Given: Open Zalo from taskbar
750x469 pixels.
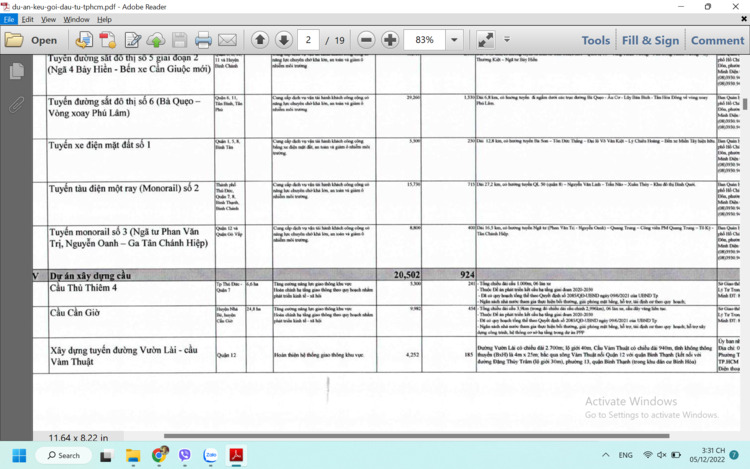Looking at the screenshot, I should [210, 455].
